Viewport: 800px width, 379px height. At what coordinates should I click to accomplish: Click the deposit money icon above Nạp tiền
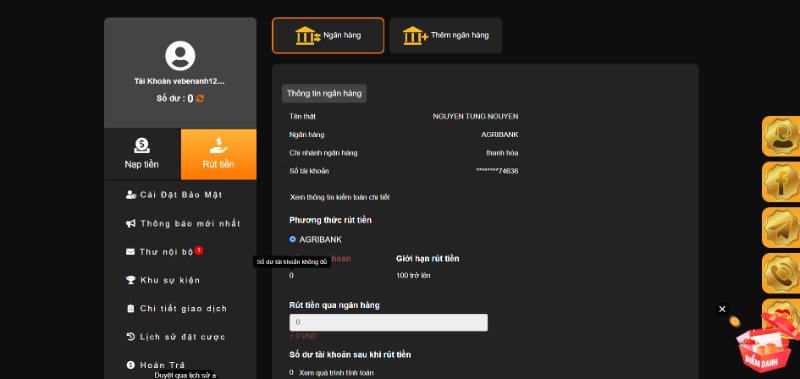pos(142,145)
